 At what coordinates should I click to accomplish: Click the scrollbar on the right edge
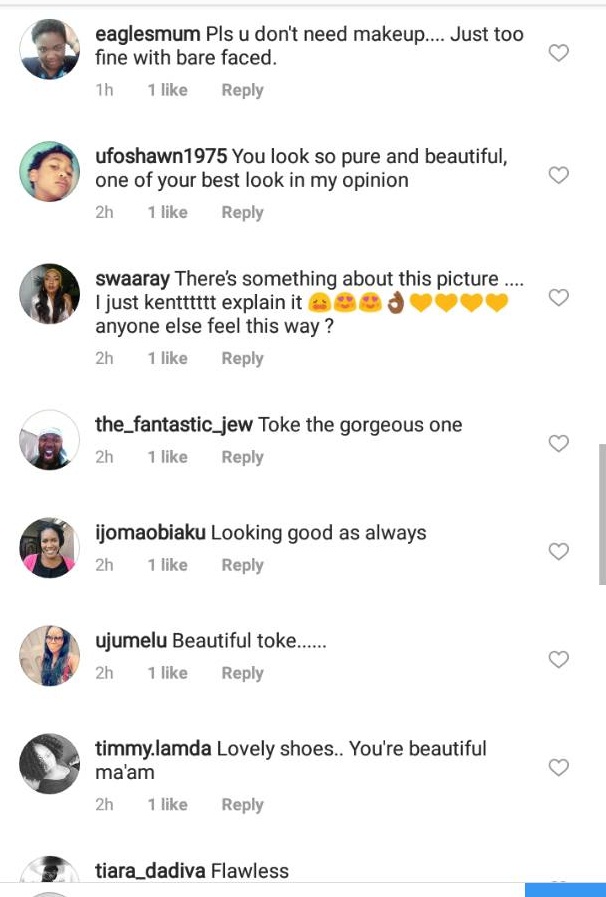[x=601, y=514]
